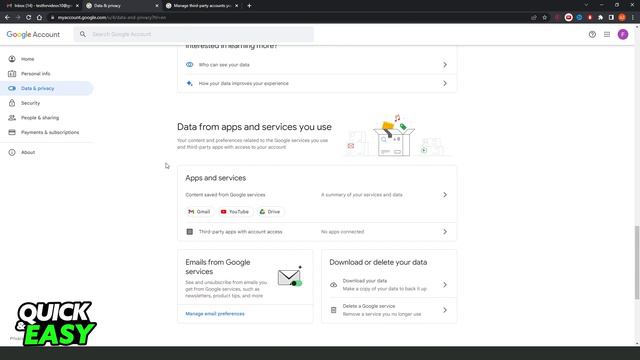Screen dimensions: 640x360
Task: Click the browser forward arrow
Action: coord(18,18)
